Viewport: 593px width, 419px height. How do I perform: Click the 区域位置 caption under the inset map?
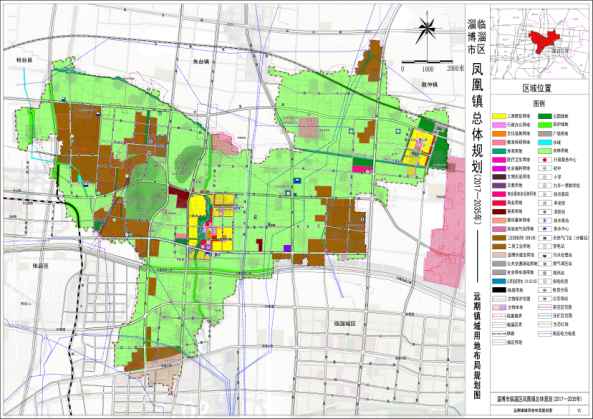pyautogui.click(x=537, y=88)
